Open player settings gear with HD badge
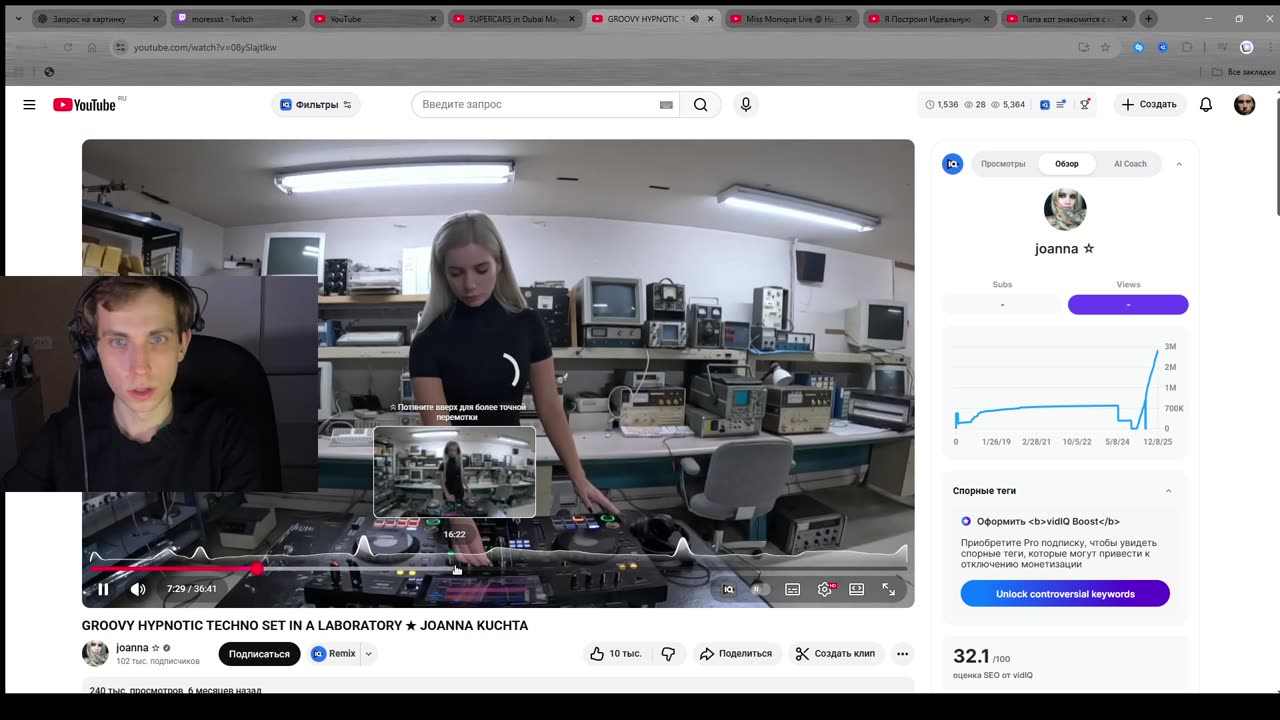The image size is (1280, 720). 825,589
